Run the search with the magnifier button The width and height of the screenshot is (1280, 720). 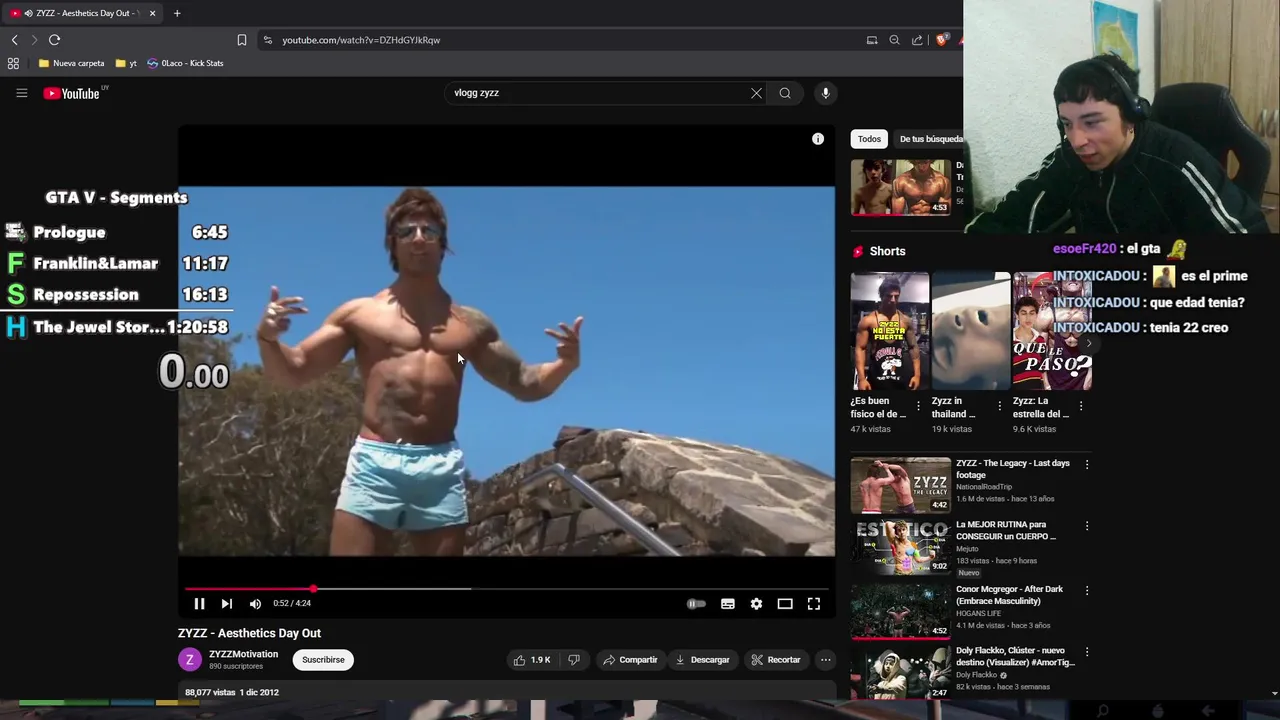click(x=785, y=93)
